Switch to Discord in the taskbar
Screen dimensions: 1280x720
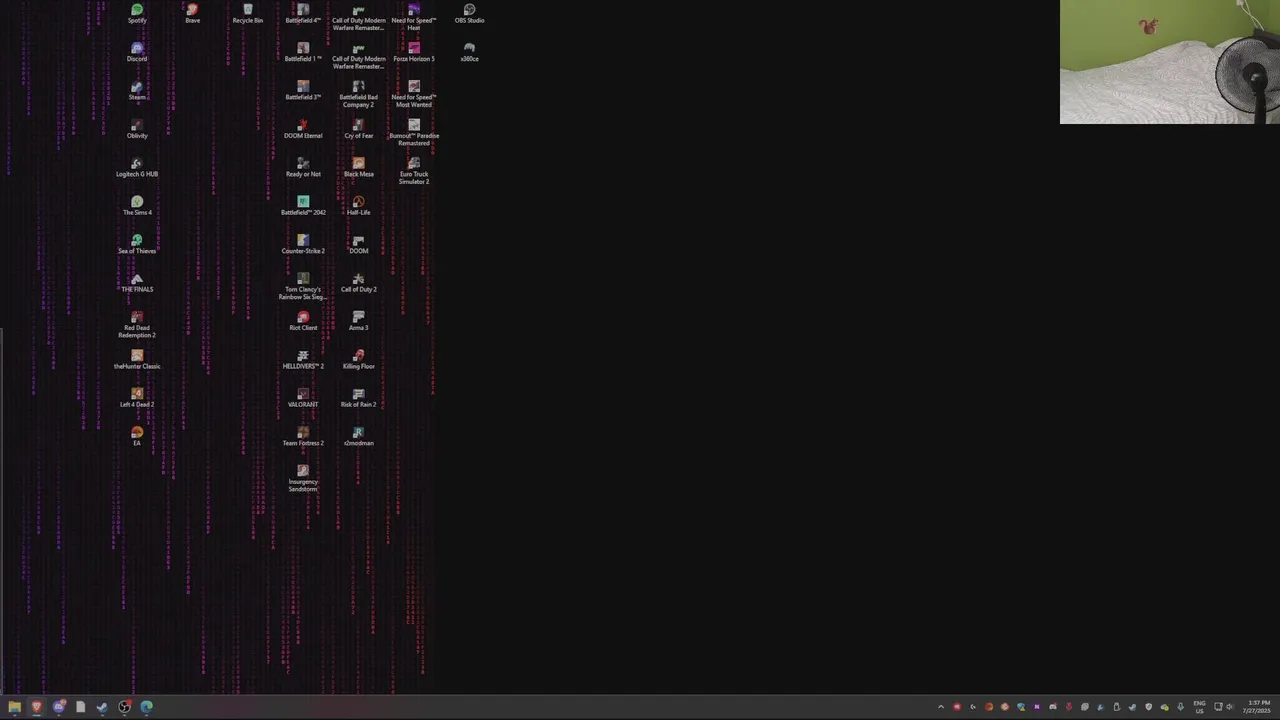58,707
